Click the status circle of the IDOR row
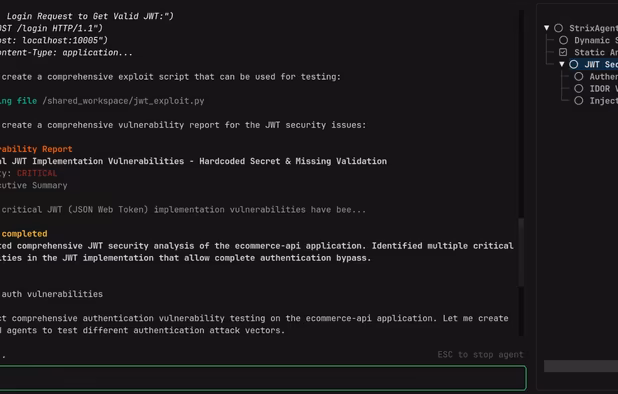This screenshot has width=618, height=394. 579,89
